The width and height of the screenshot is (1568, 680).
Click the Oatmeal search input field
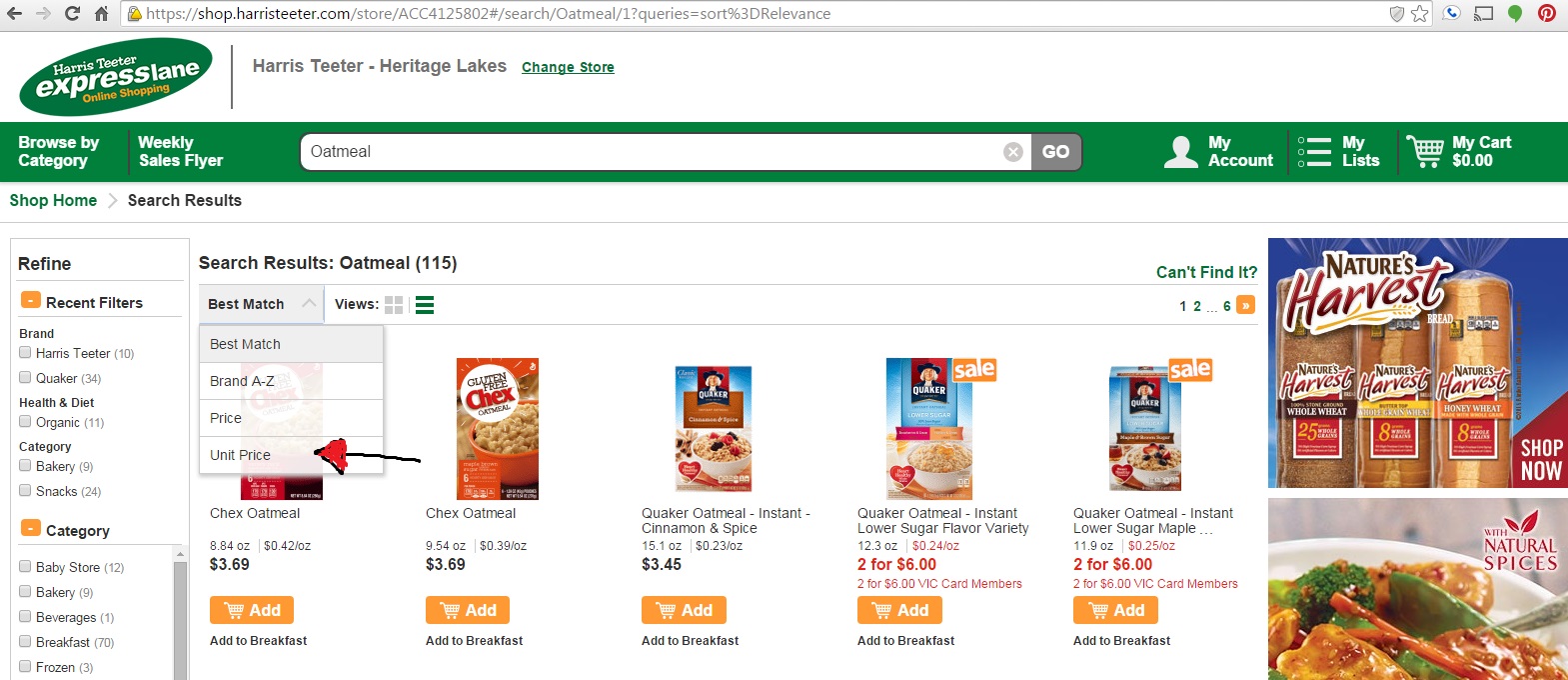[650, 152]
